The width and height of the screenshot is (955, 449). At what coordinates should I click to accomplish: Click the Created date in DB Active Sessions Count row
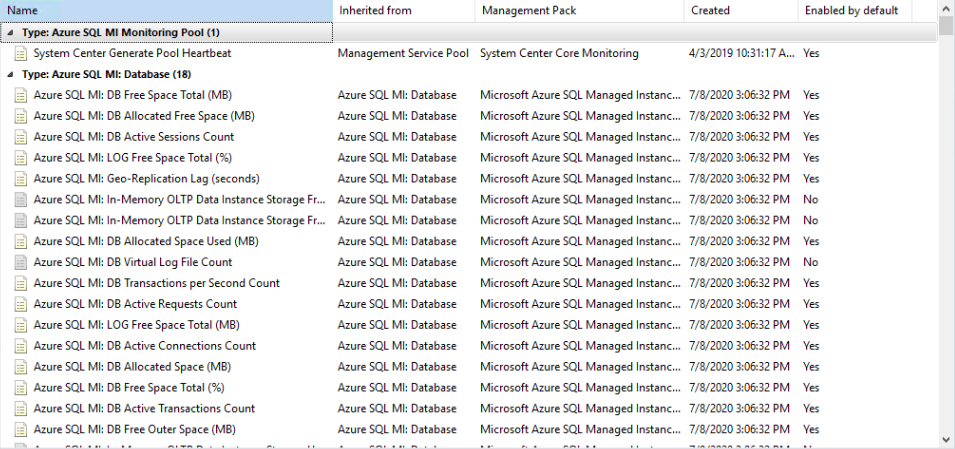pyautogui.click(x=739, y=137)
